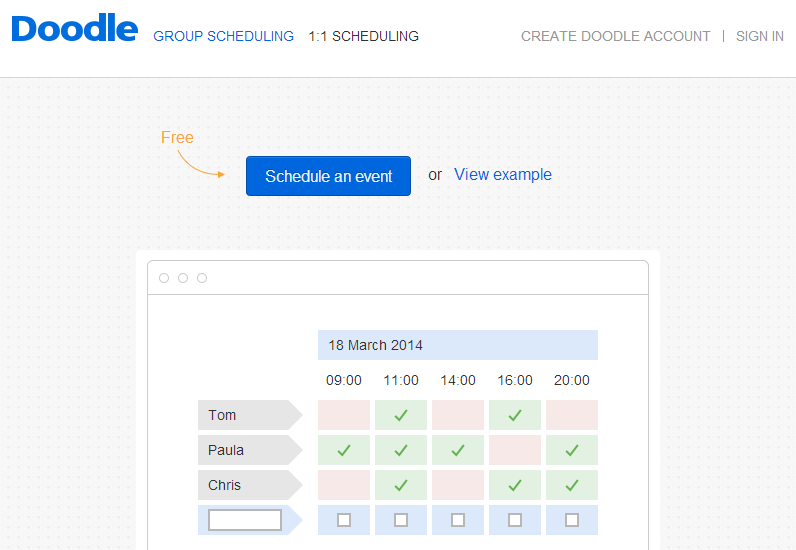This screenshot has width=796, height=550.
Task: Tick the 09:00 checkbox in empty row
Action: (344, 520)
